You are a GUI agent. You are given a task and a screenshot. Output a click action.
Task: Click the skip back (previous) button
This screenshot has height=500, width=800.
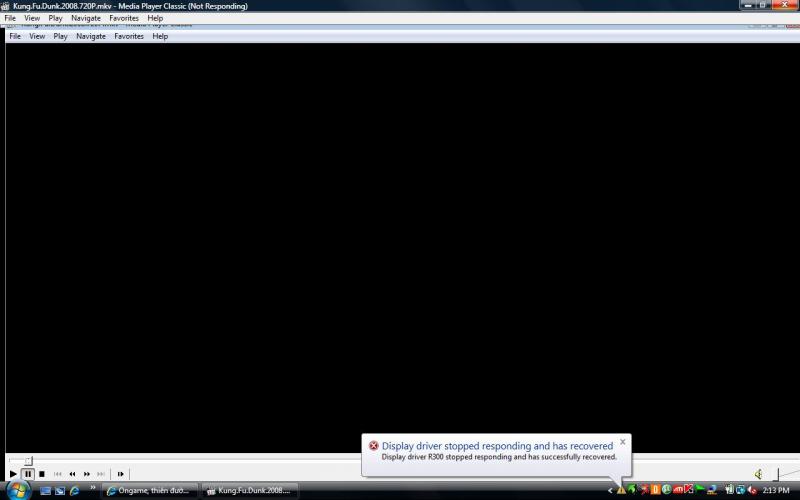coord(57,474)
